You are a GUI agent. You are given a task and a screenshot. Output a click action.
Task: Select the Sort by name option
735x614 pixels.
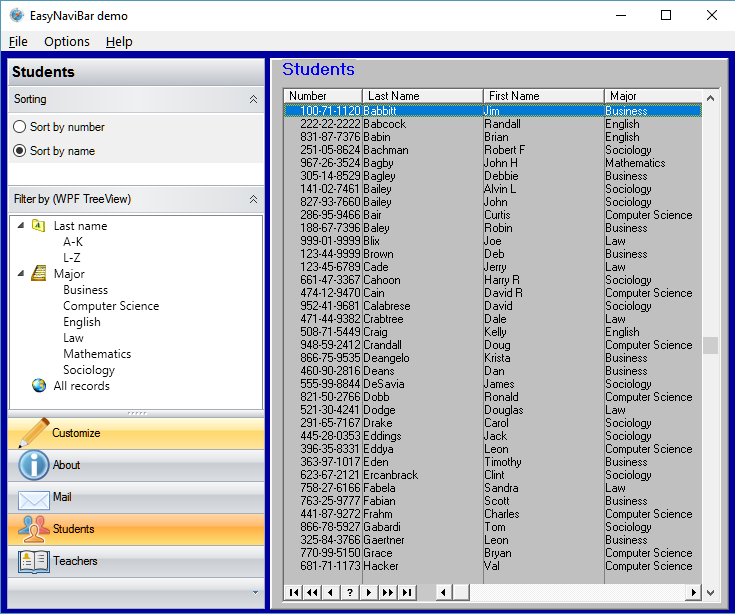(20, 151)
